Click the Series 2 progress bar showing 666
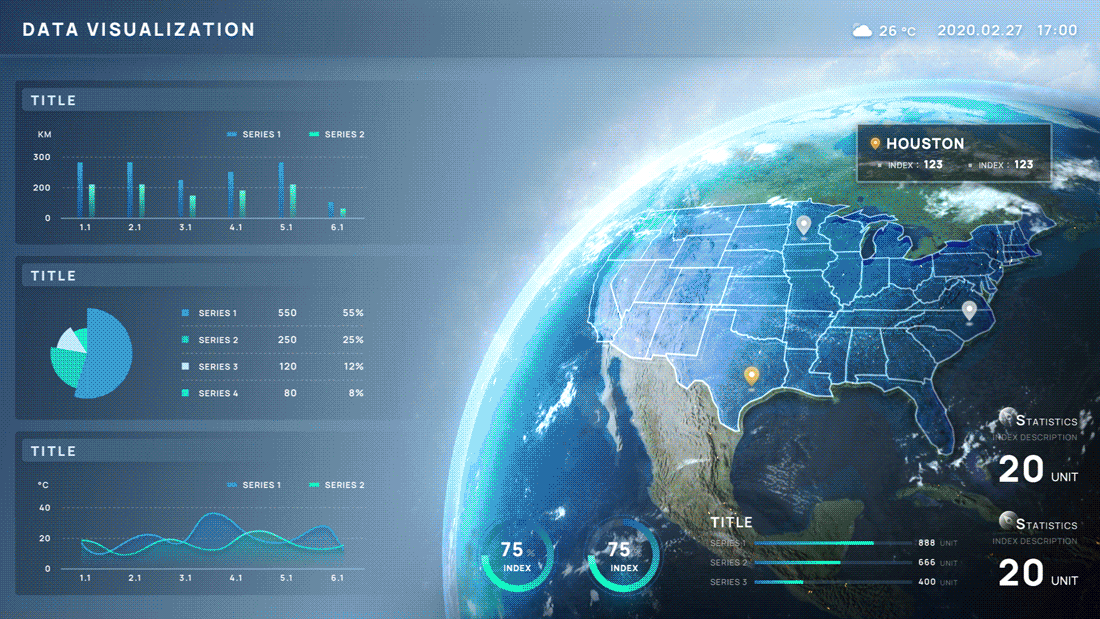This screenshot has height=619, width=1100. [x=833, y=562]
